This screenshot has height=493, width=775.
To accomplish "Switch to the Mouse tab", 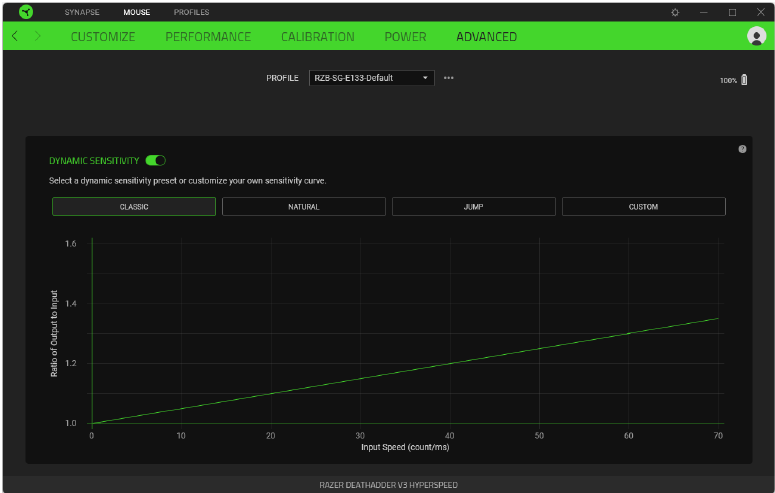I will coord(137,12).
